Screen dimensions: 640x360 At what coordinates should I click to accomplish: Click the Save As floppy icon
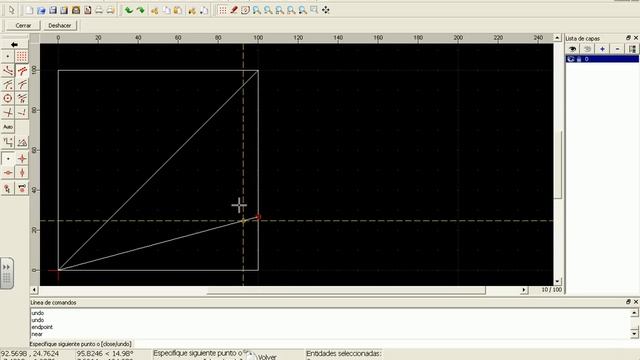coord(64,10)
